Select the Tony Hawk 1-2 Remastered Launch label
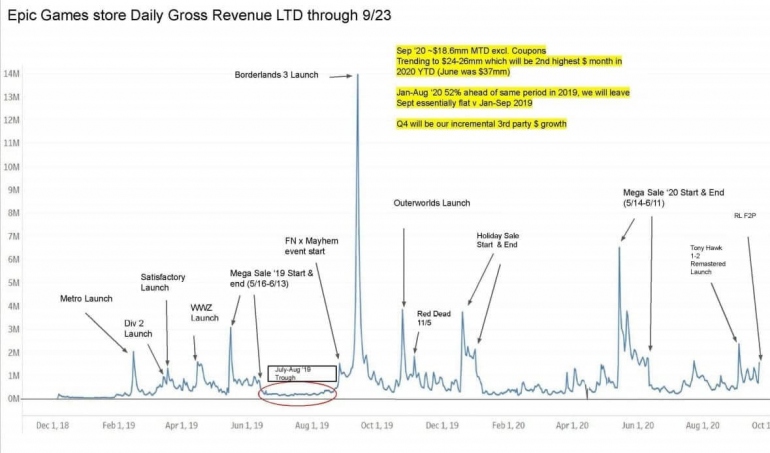 click(708, 260)
